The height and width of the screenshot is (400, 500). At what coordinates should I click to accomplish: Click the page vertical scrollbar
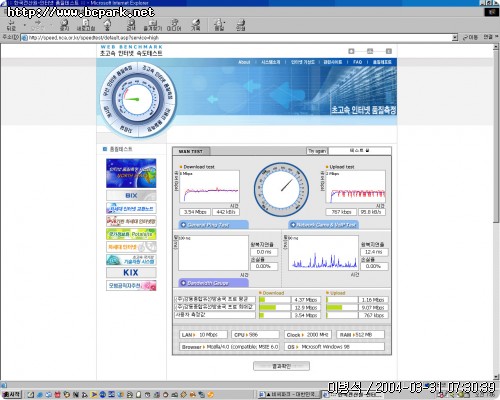(x=496, y=213)
